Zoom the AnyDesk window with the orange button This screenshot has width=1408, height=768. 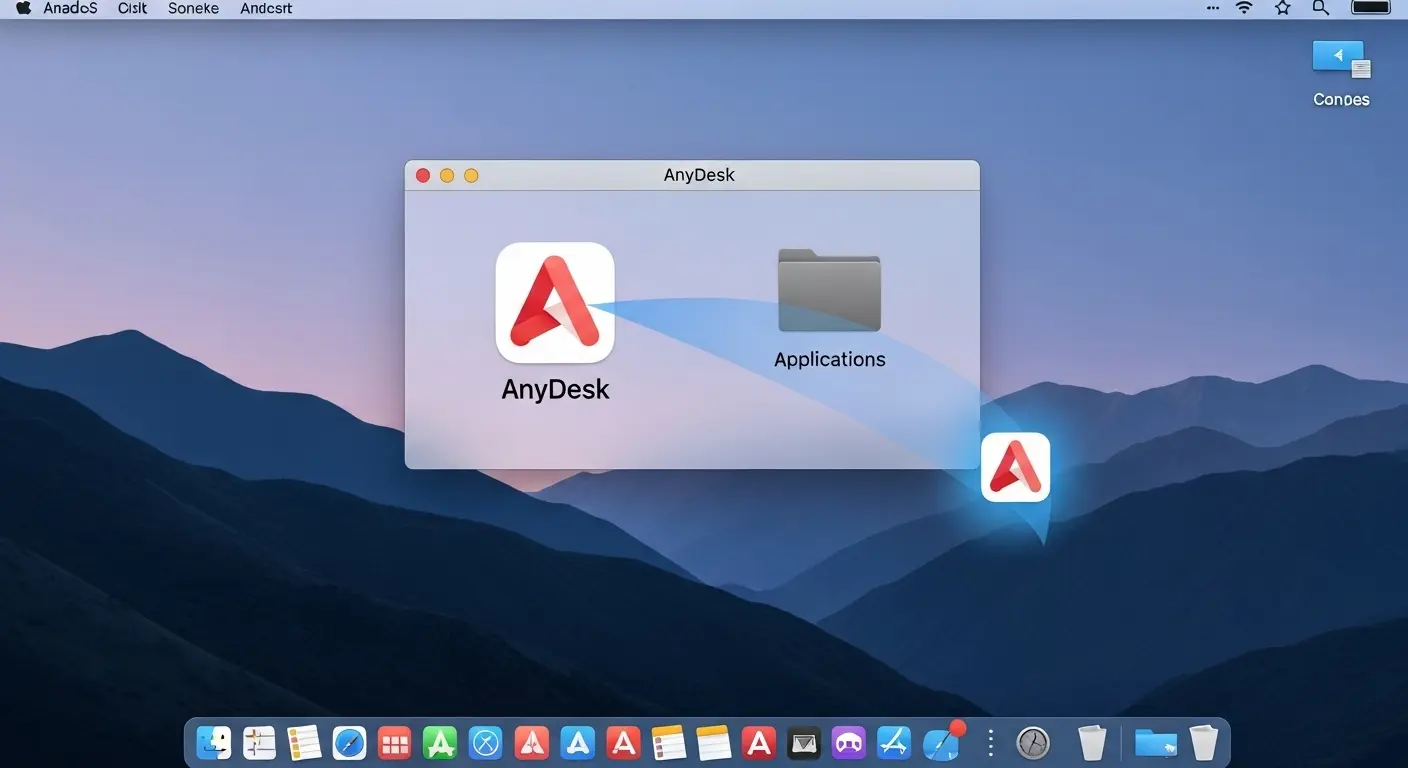click(471, 175)
